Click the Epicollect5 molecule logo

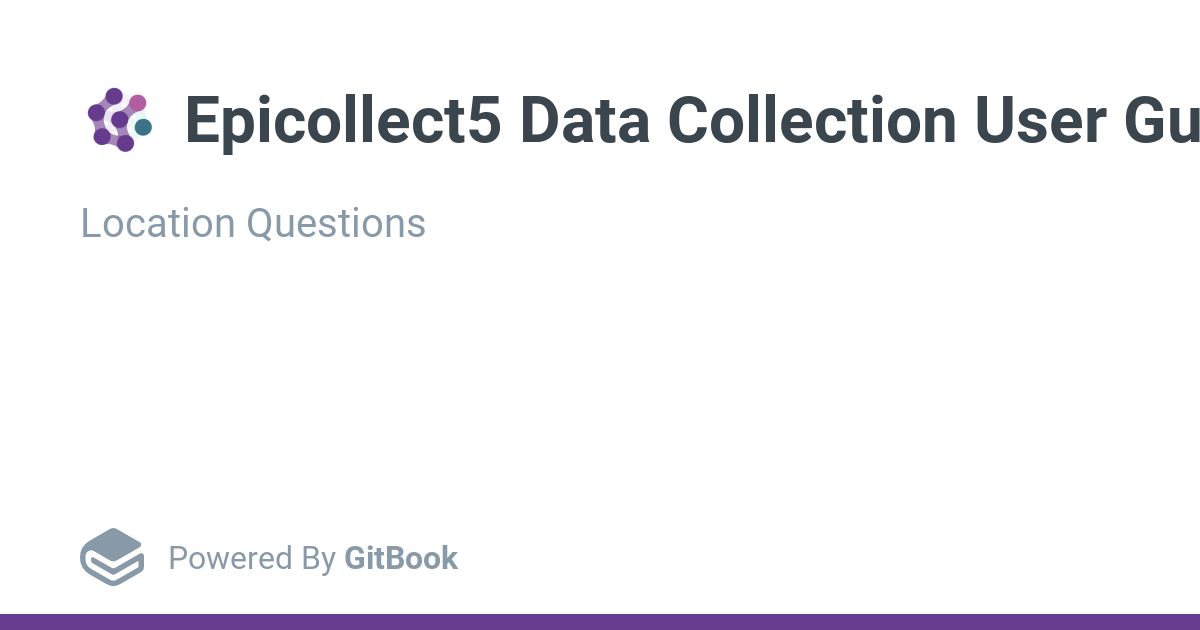pyautogui.click(x=119, y=120)
